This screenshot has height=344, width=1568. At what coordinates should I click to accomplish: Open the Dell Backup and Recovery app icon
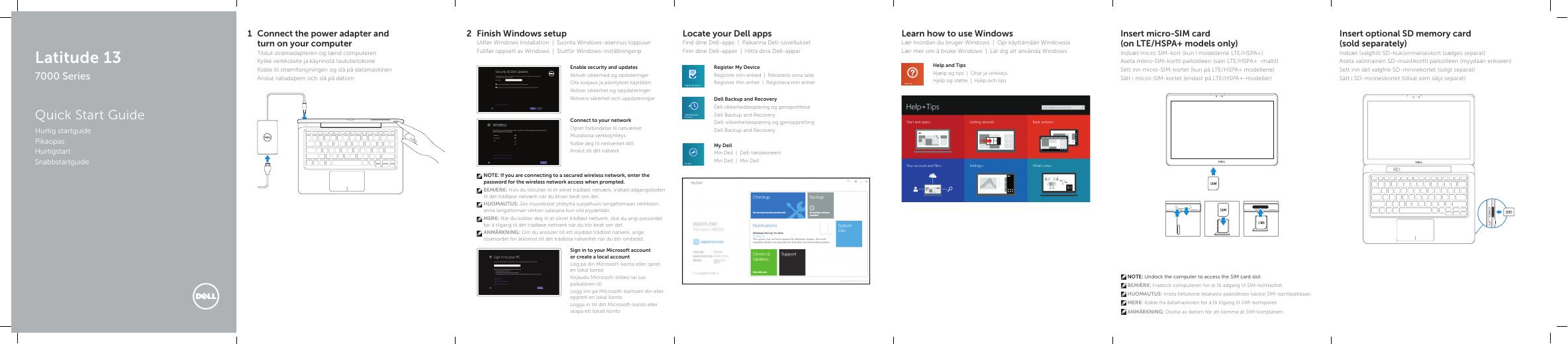(692, 109)
